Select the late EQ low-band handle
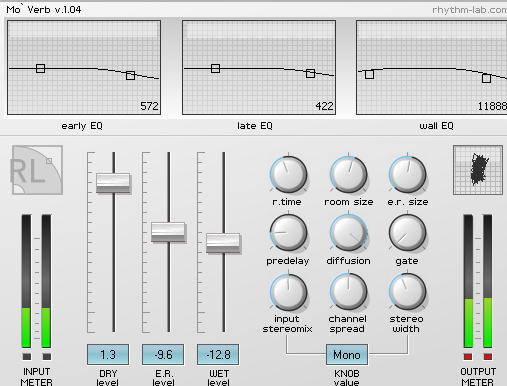This screenshot has height=386, width=507. click(x=216, y=69)
